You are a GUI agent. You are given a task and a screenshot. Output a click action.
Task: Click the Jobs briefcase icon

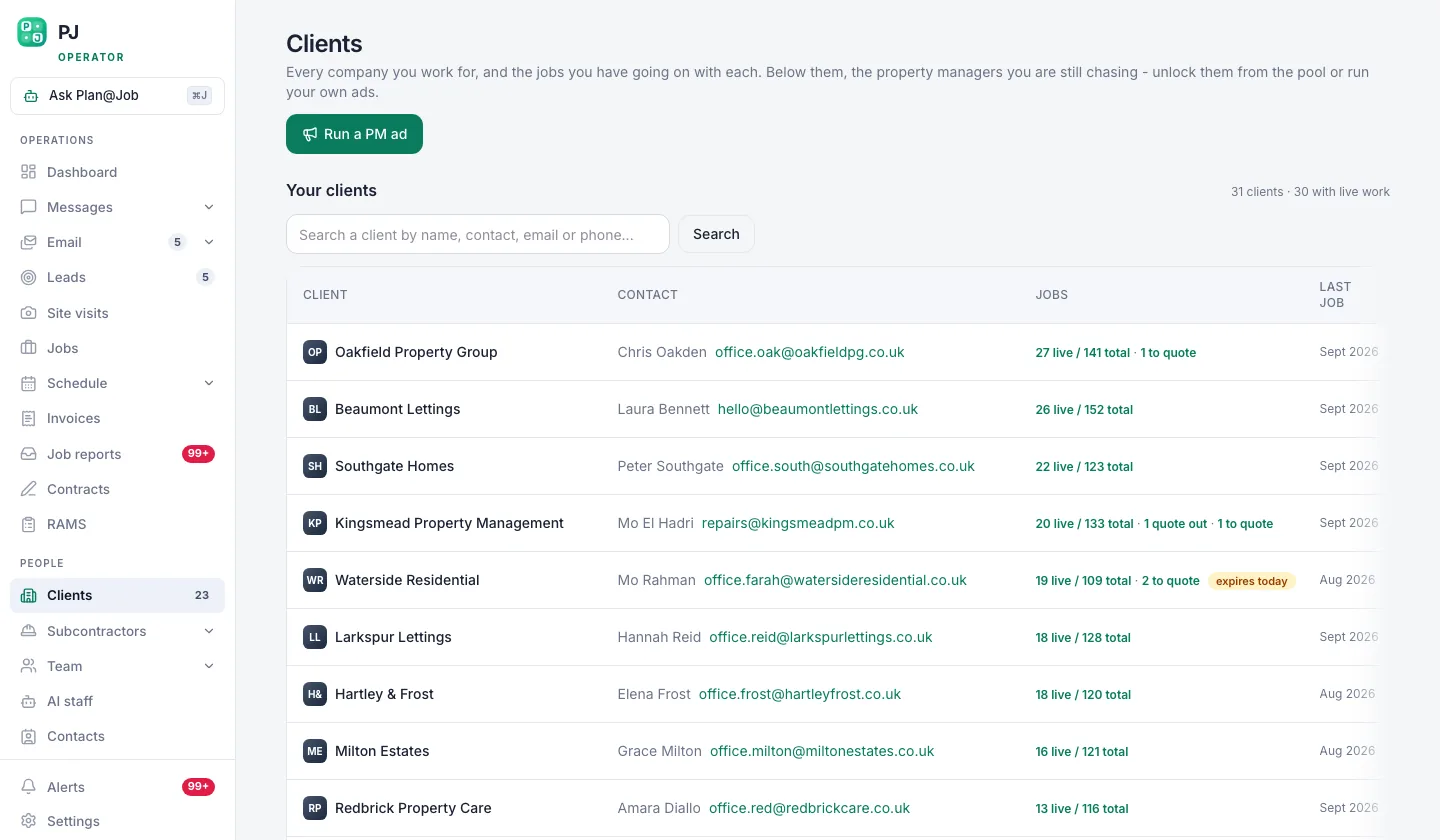pyautogui.click(x=28, y=348)
